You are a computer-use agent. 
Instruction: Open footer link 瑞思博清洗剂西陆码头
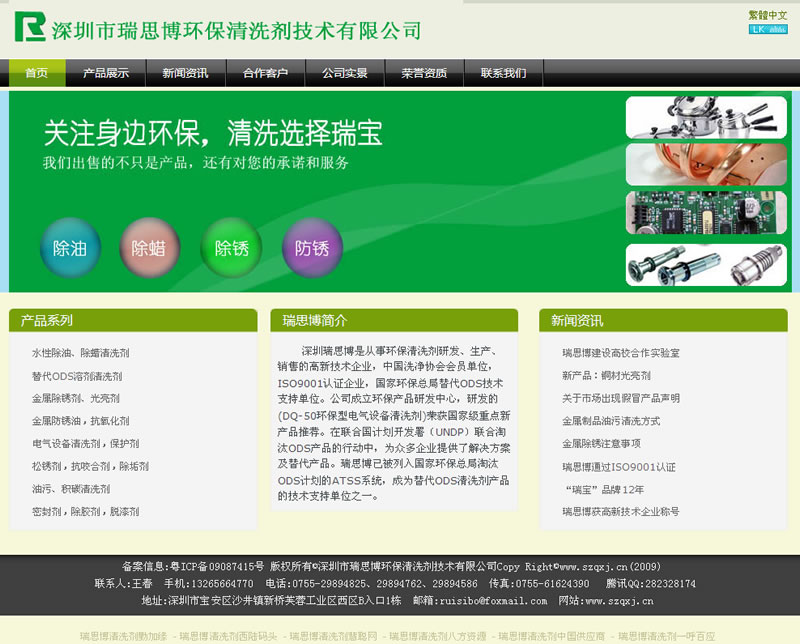(x=228, y=636)
